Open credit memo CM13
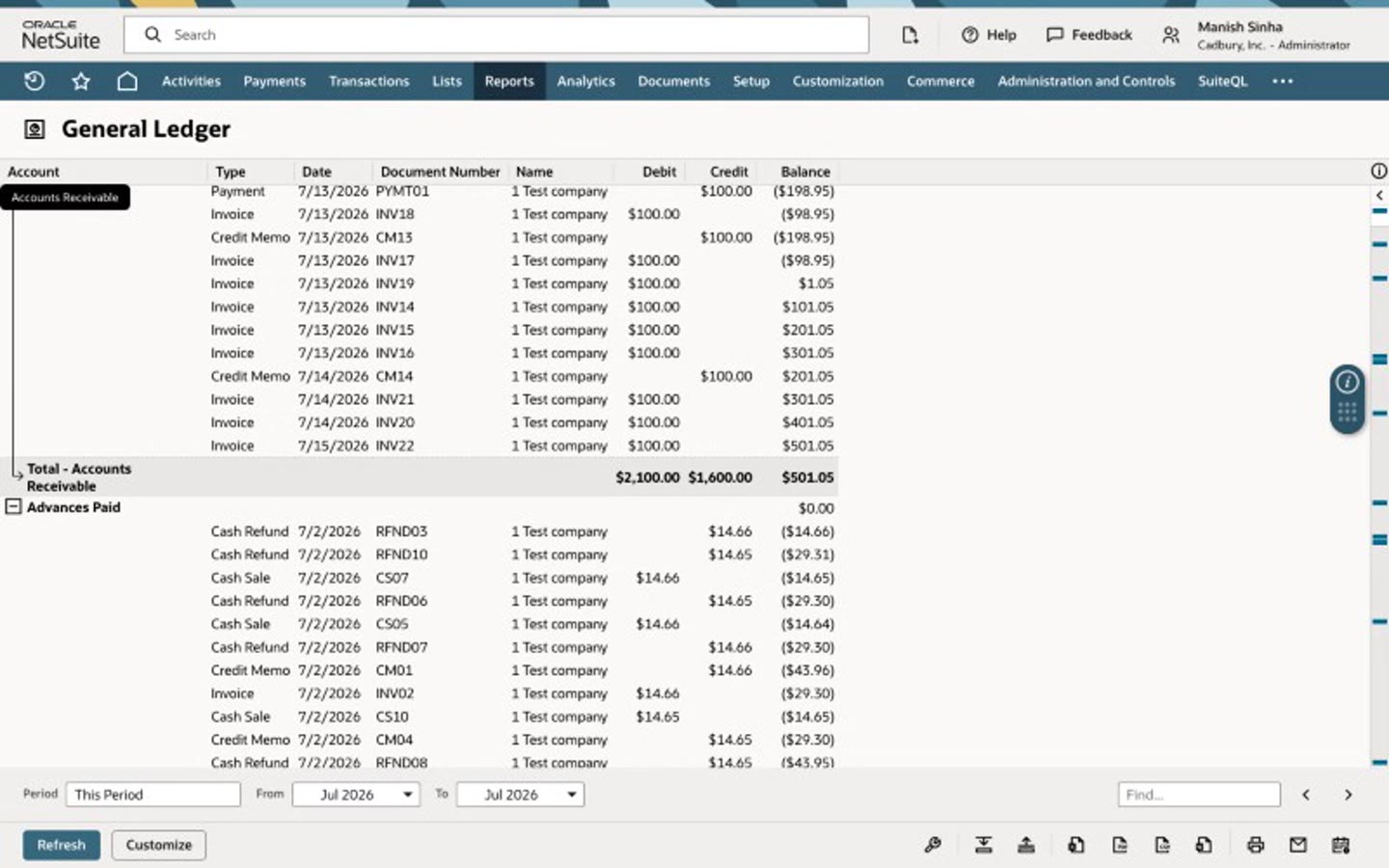The width and height of the screenshot is (1389, 868). (x=394, y=237)
